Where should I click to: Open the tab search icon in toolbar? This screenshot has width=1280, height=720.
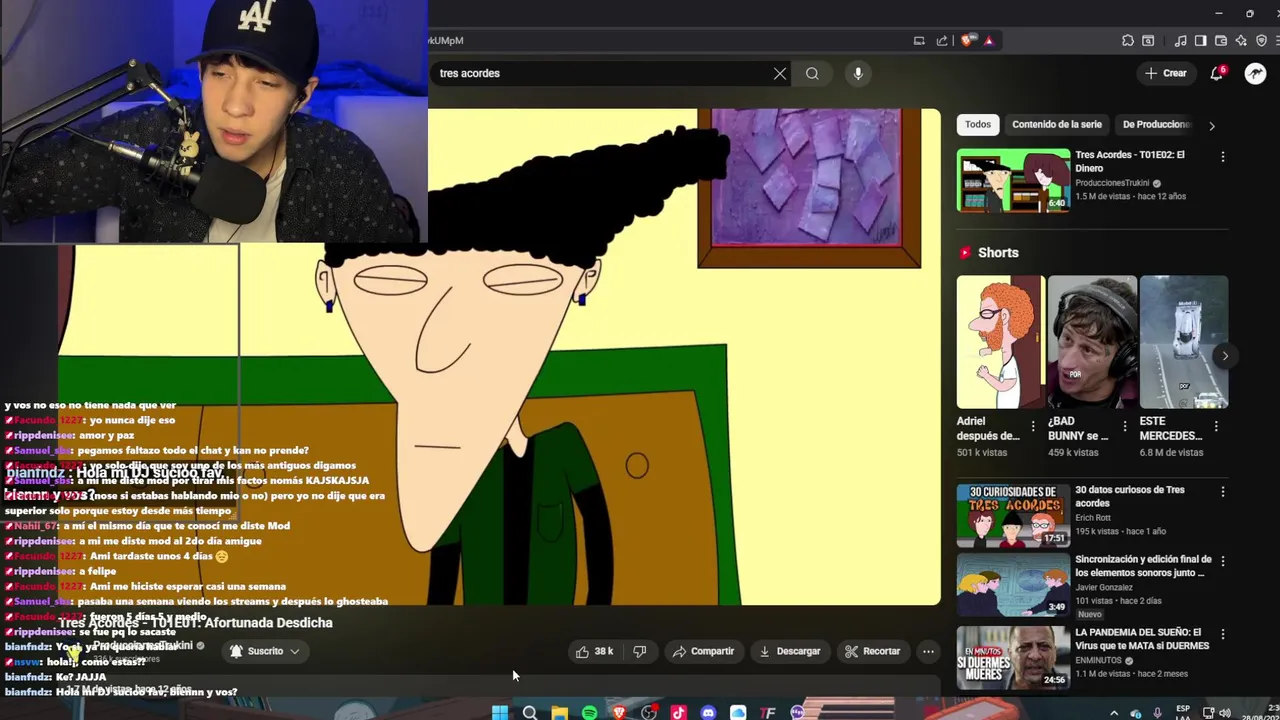(1148, 41)
